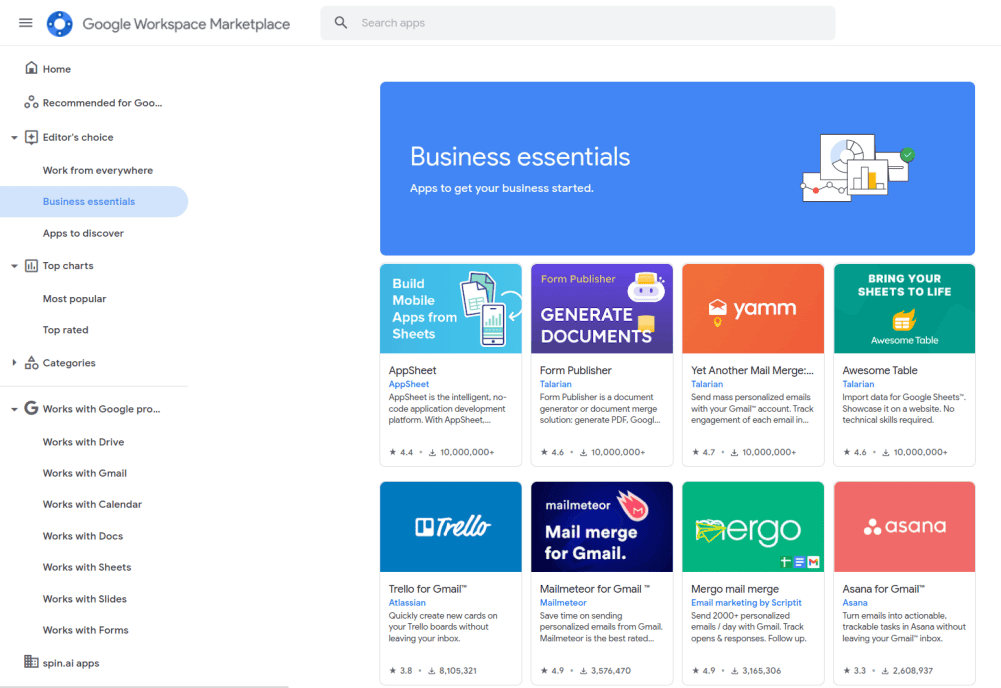1001x688 pixels.
Task: Click the Asana developer link
Action: [855, 602]
